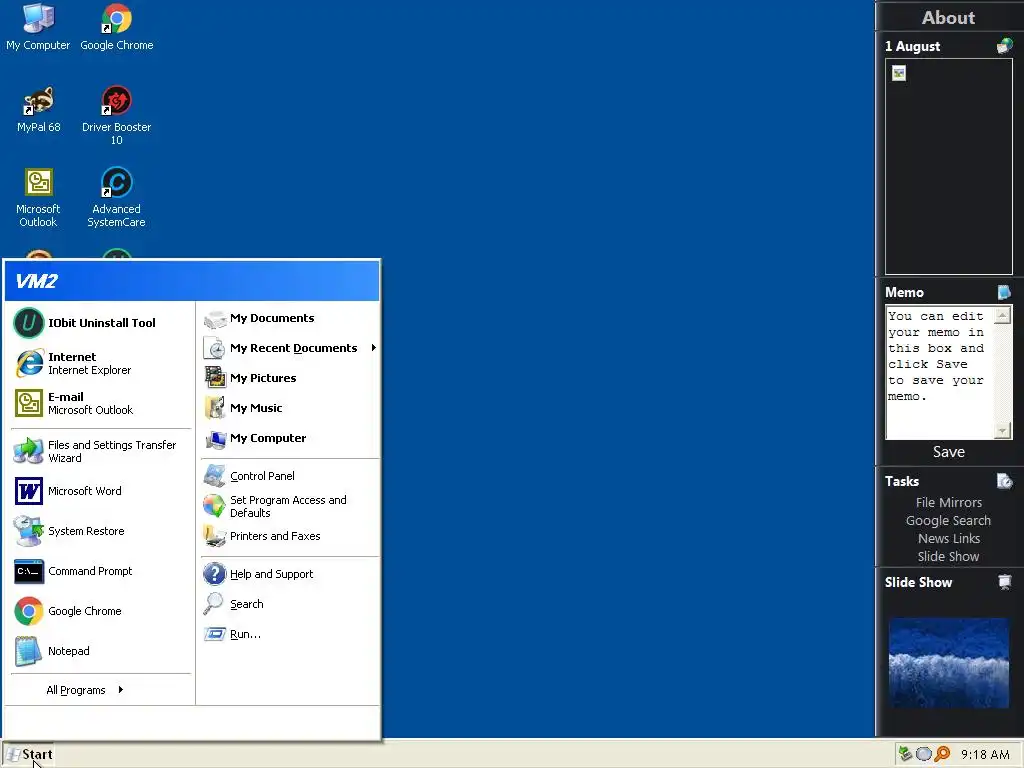
Task: Start Files and Settings Transfer Wizard
Action: pyautogui.click(x=101, y=451)
